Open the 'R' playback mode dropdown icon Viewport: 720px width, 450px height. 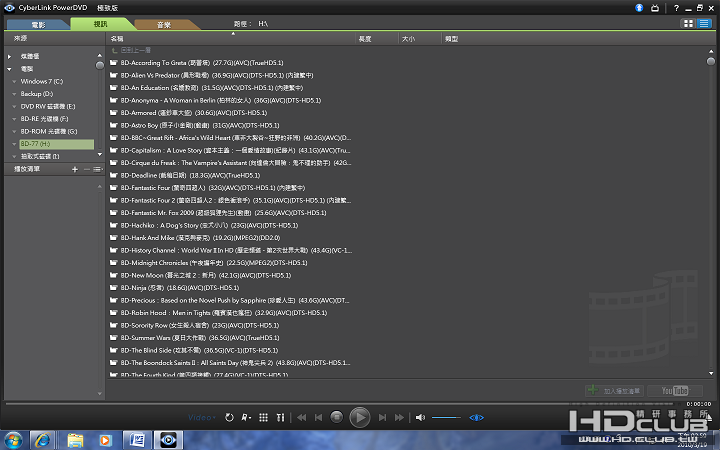click(246, 417)
